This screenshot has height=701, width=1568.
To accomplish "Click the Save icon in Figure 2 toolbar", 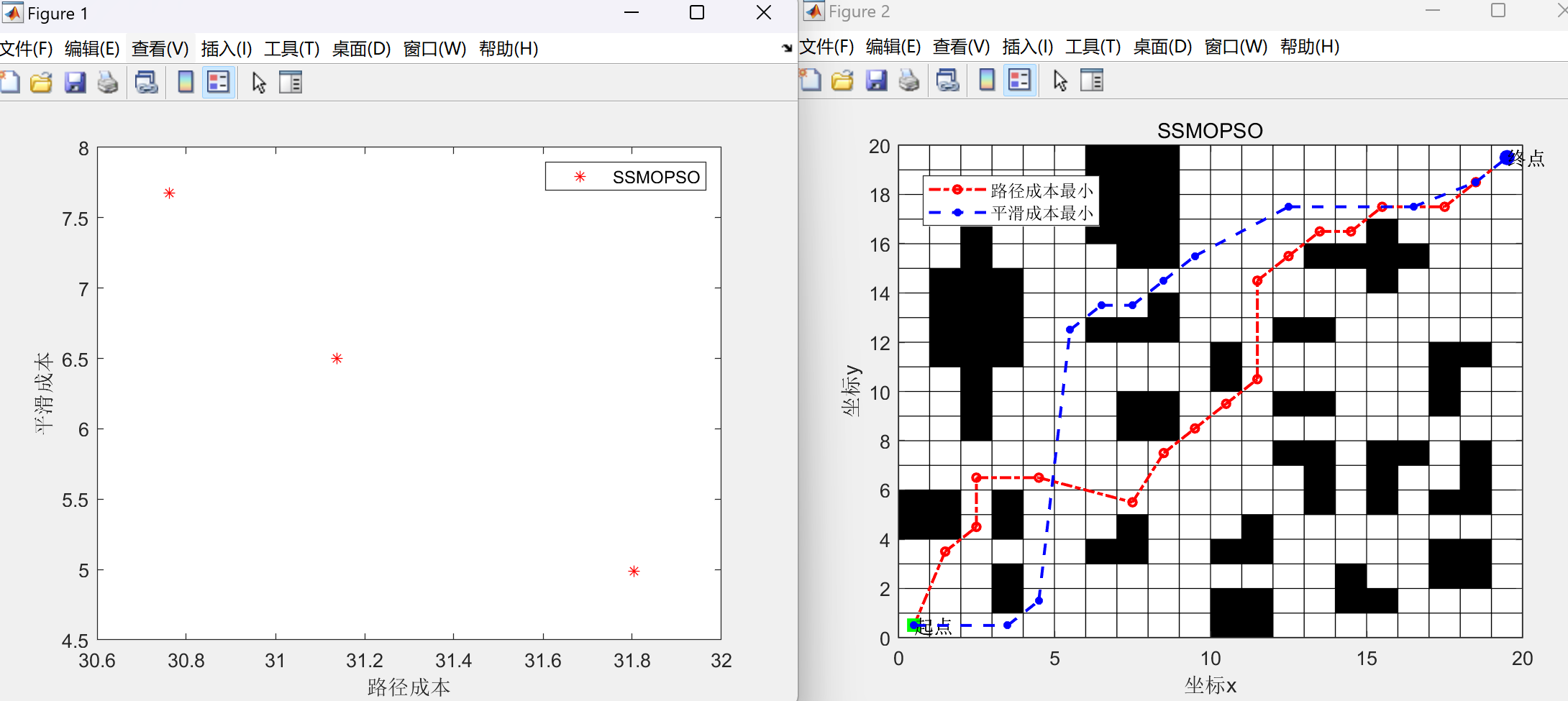I will click(876, 80).
